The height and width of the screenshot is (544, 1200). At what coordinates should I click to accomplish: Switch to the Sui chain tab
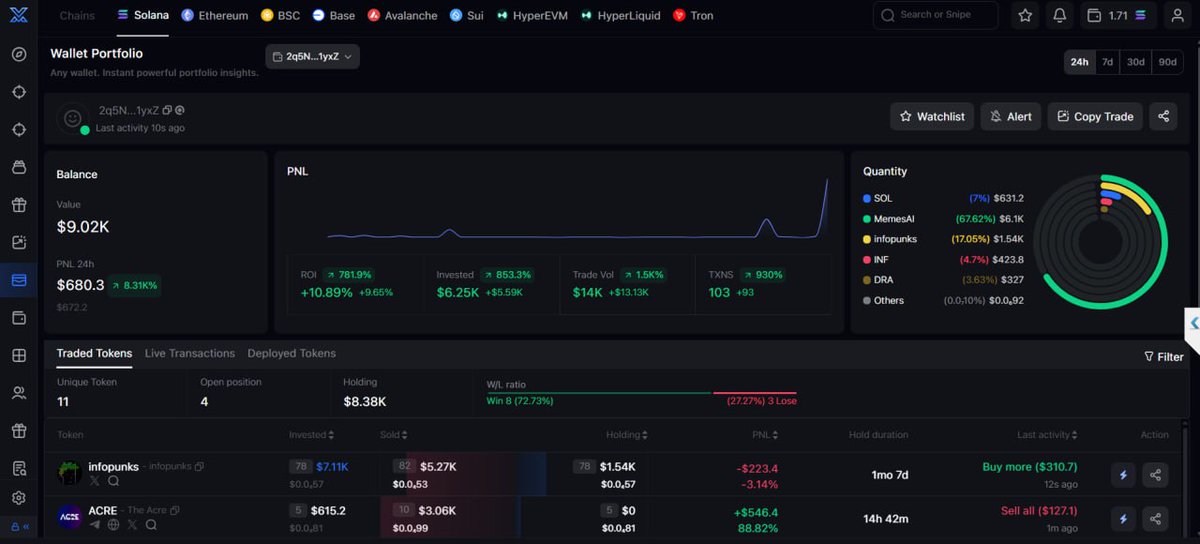pyautogui.click(x=466, y=16)
